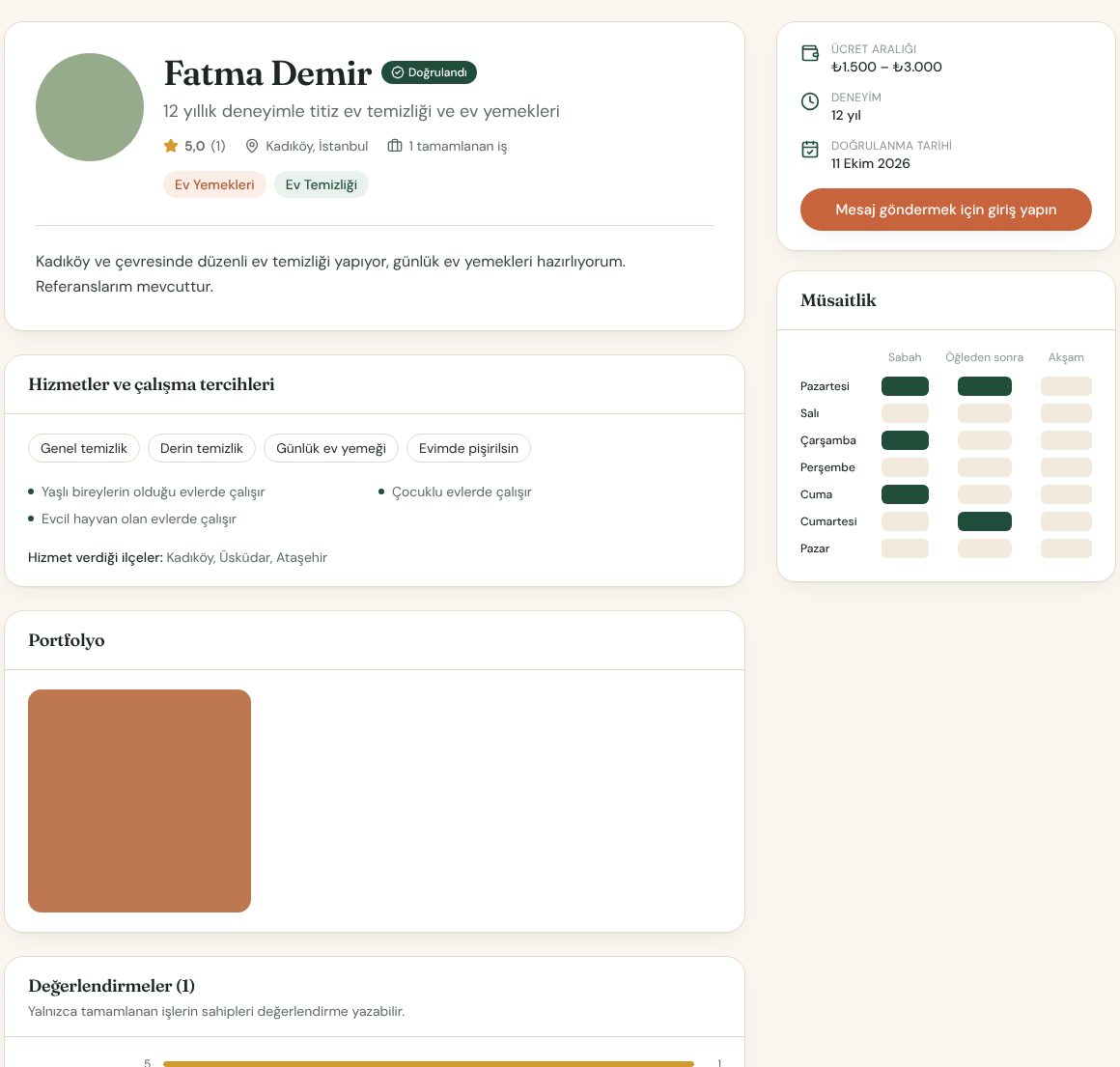Click the Fatma Demir name heading

[267, 72]
